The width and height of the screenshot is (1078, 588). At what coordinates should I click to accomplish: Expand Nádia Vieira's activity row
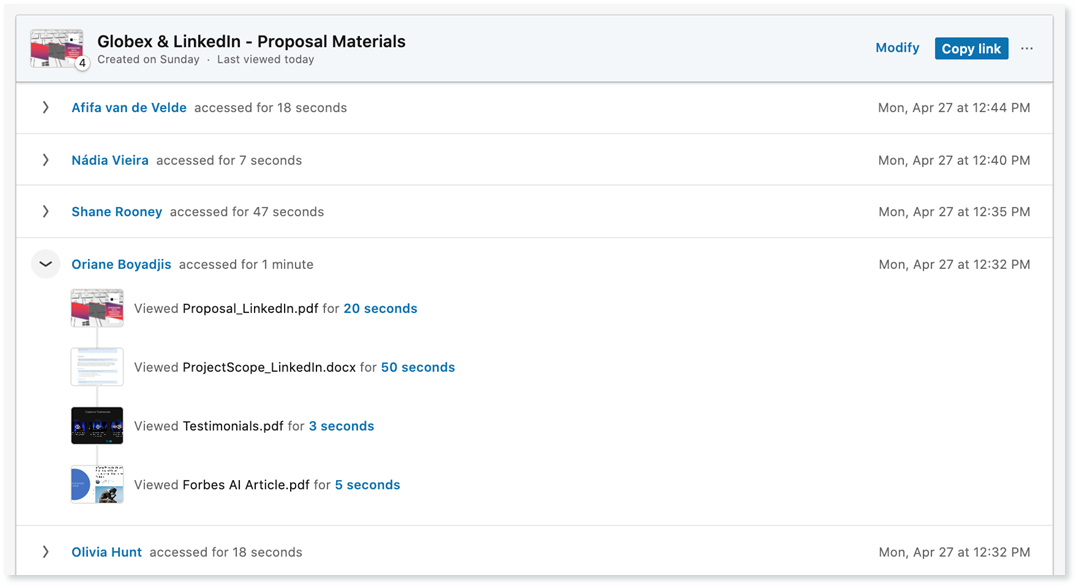pos(45,160)
